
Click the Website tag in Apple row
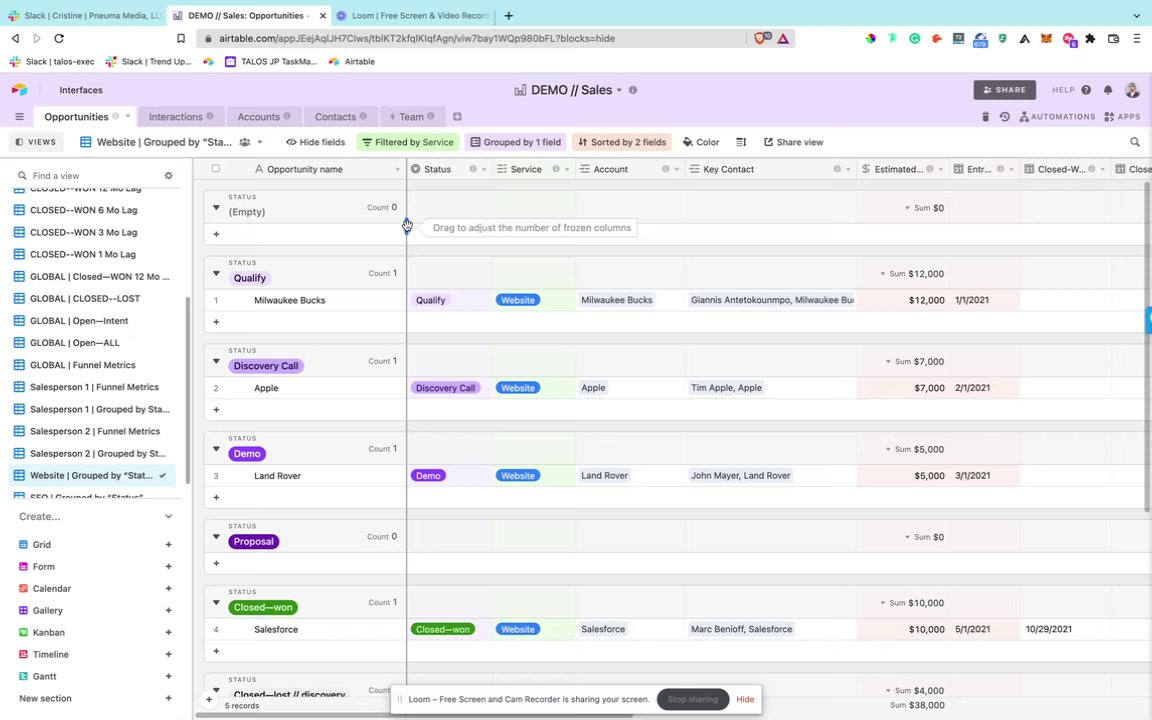(517, 388)
